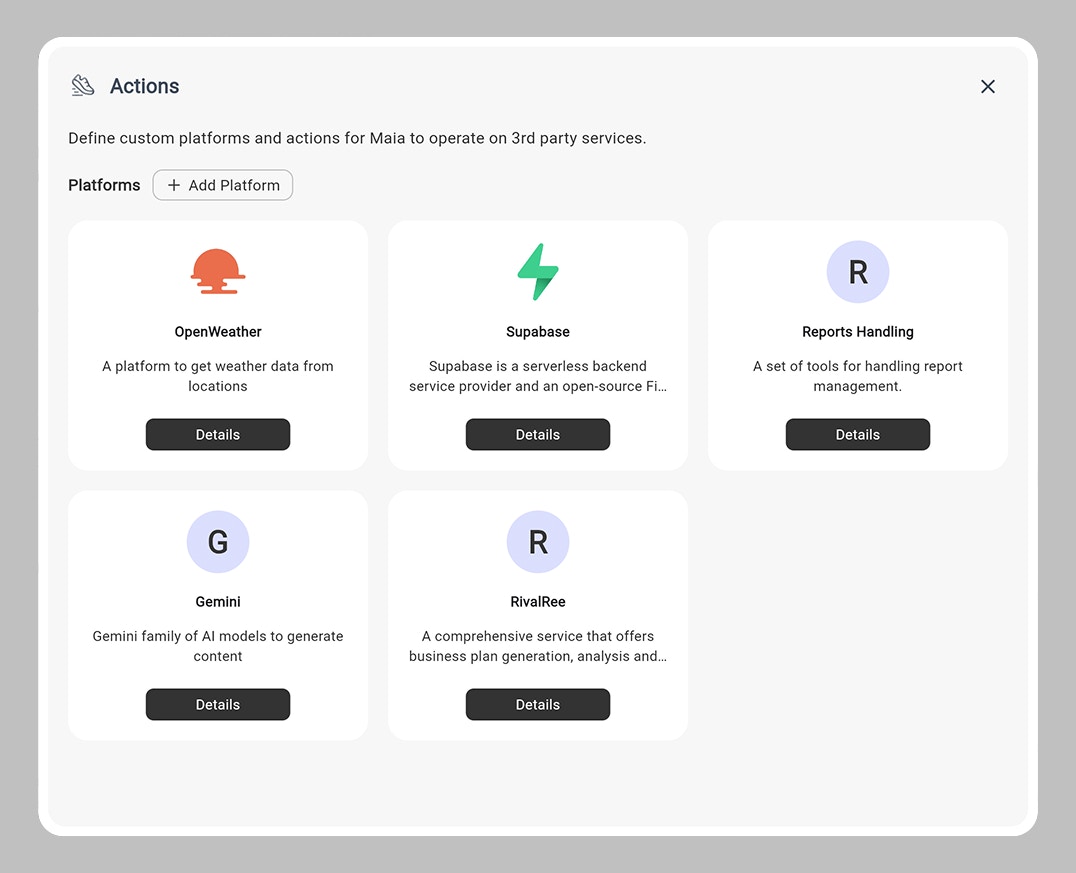View details of RivalRee
Image resolution: width=1076 pixels, height=873 pixels.
538,704
